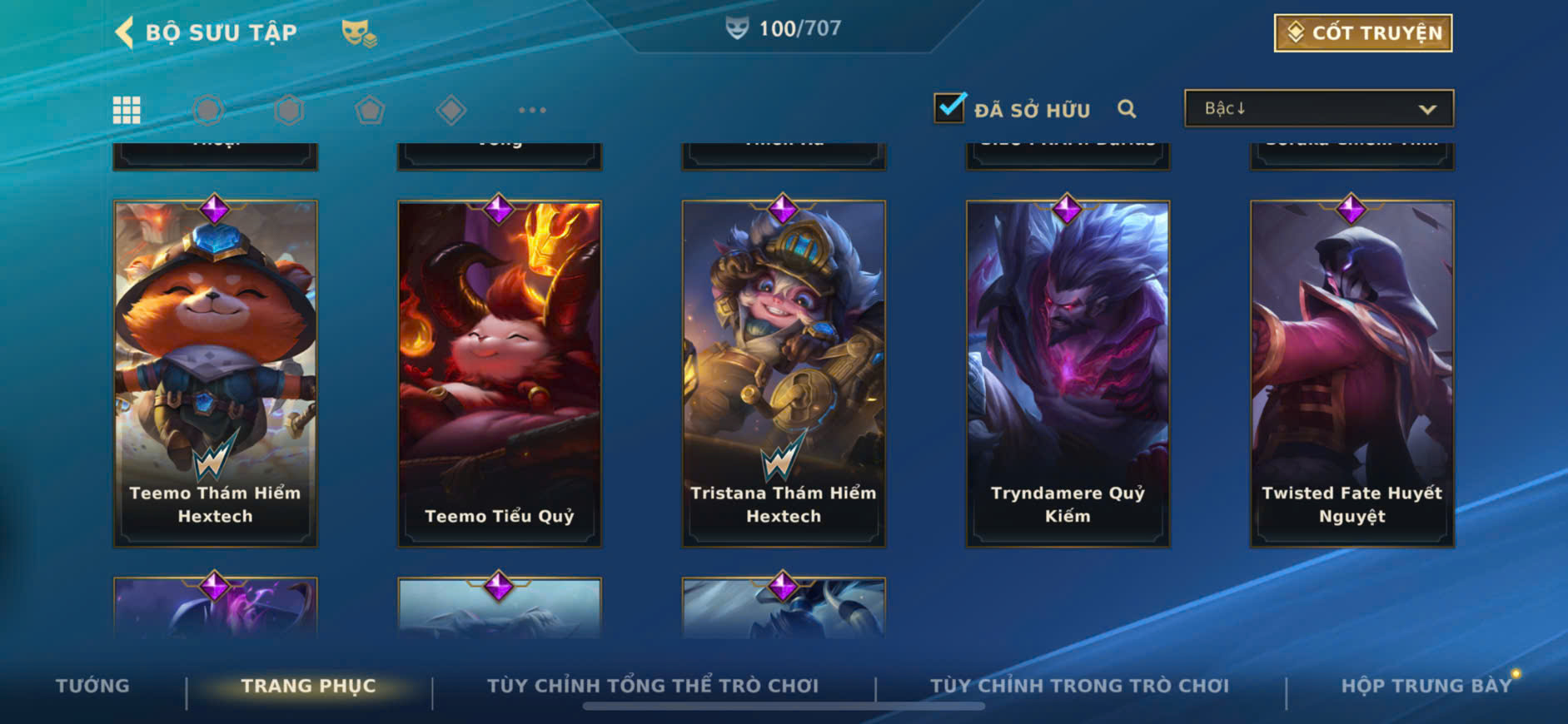Viewport: 1568px width, 724px height.
Task: Select Tristana Thám Hiểm Hextech skin card
Action: point(784,373)
